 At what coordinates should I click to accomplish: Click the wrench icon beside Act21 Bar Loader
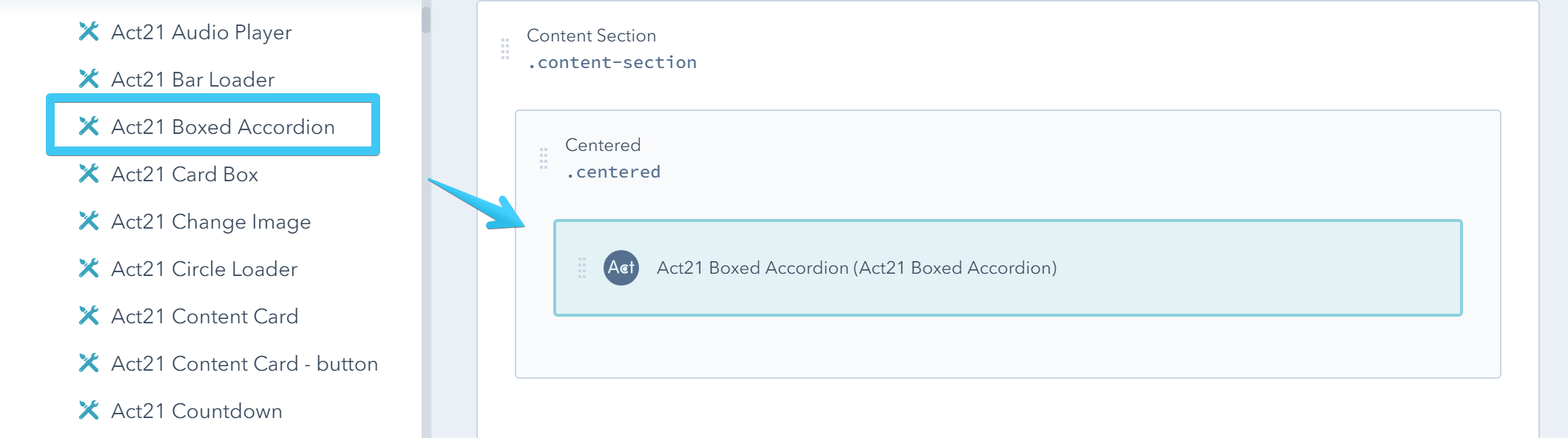(x=89, y=78)
